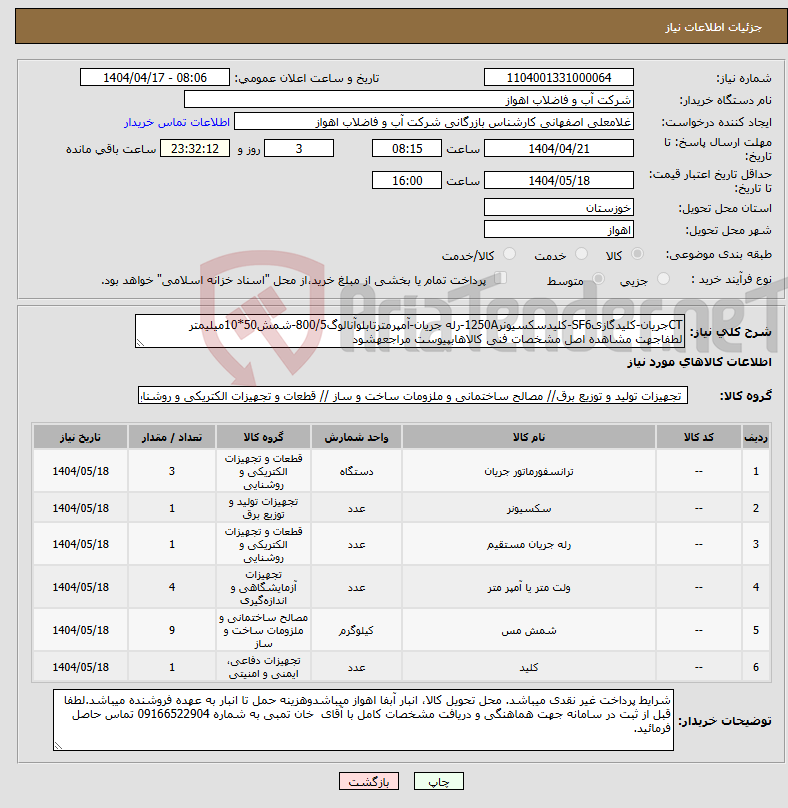The image size is (788, 808).
Task: Click مصالح ساختمانی group cell in row 5
Action: point(263,630)
